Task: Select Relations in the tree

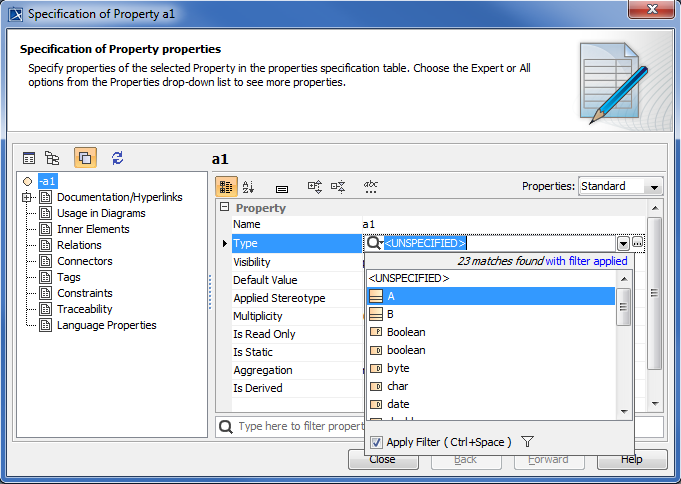Action: click(79, 245)
